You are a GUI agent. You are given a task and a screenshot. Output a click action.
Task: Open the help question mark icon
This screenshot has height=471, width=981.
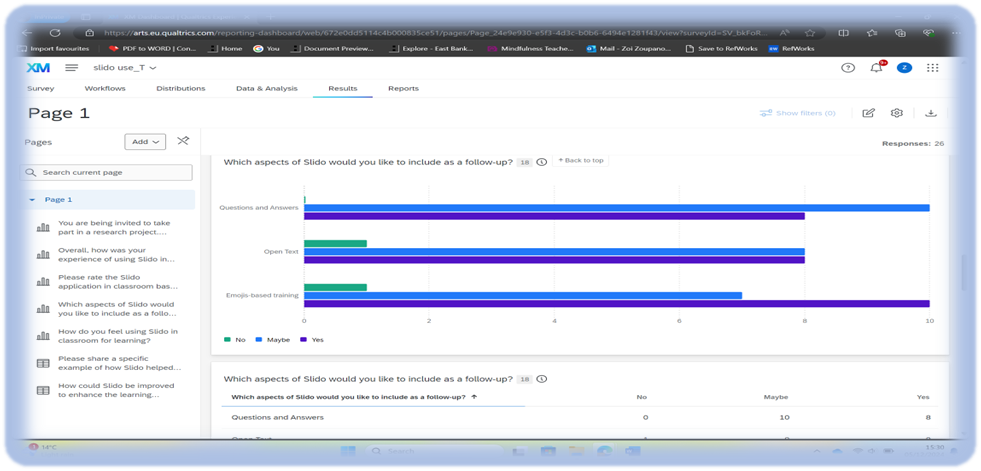(848, 68)
